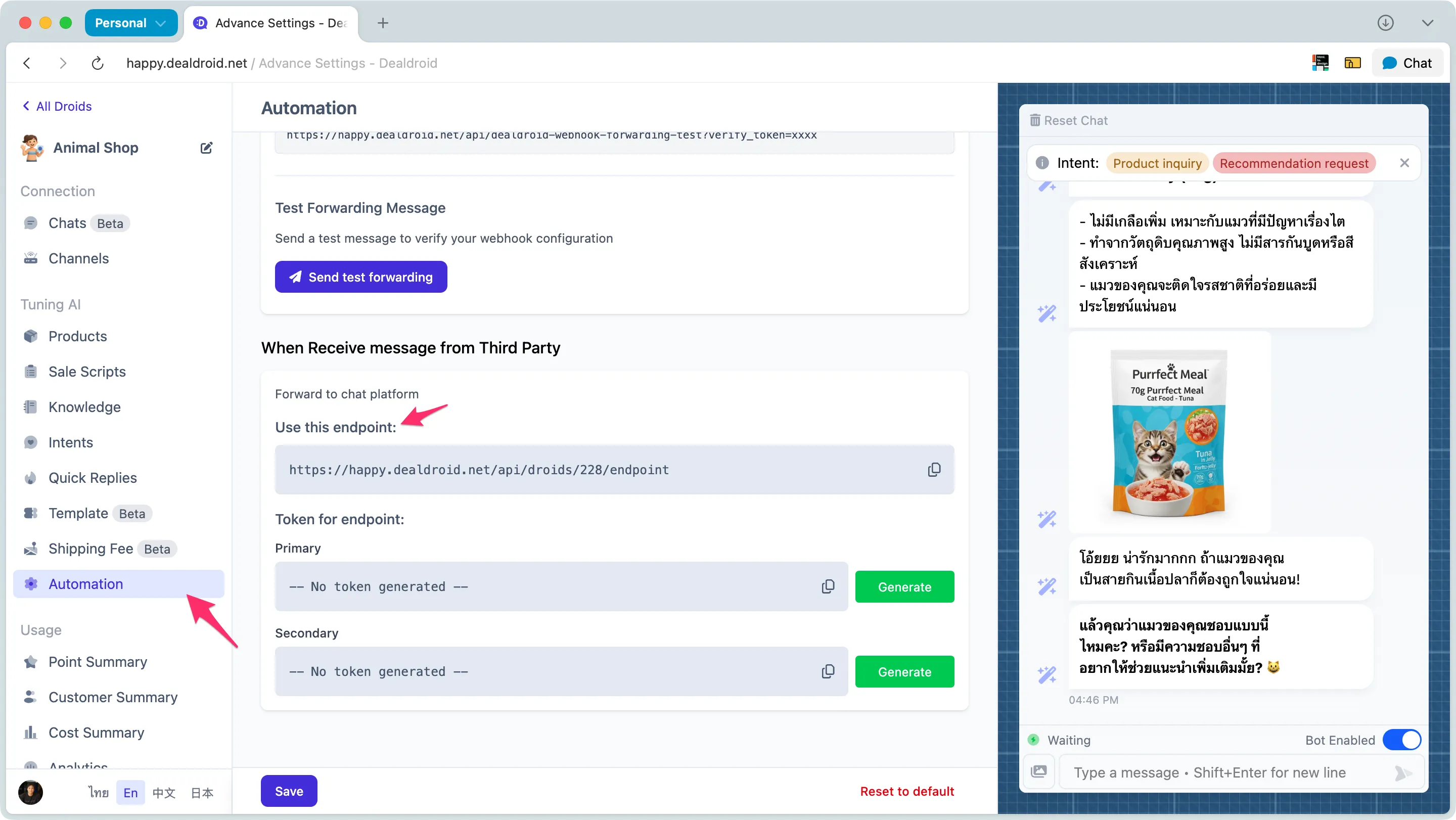This screenshot has width=1456, height=820.
Task: Open the Products section in sidebar
Action: 77,336
